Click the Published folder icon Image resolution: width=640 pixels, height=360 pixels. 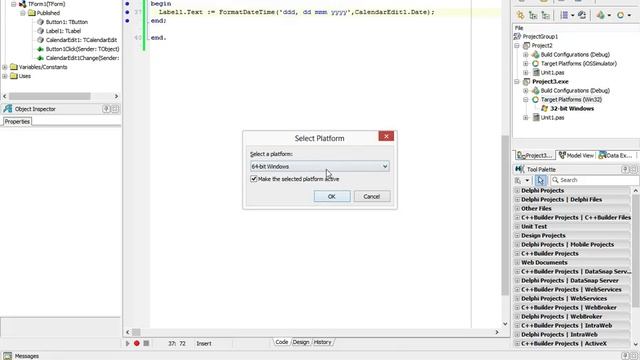[31, 13]
